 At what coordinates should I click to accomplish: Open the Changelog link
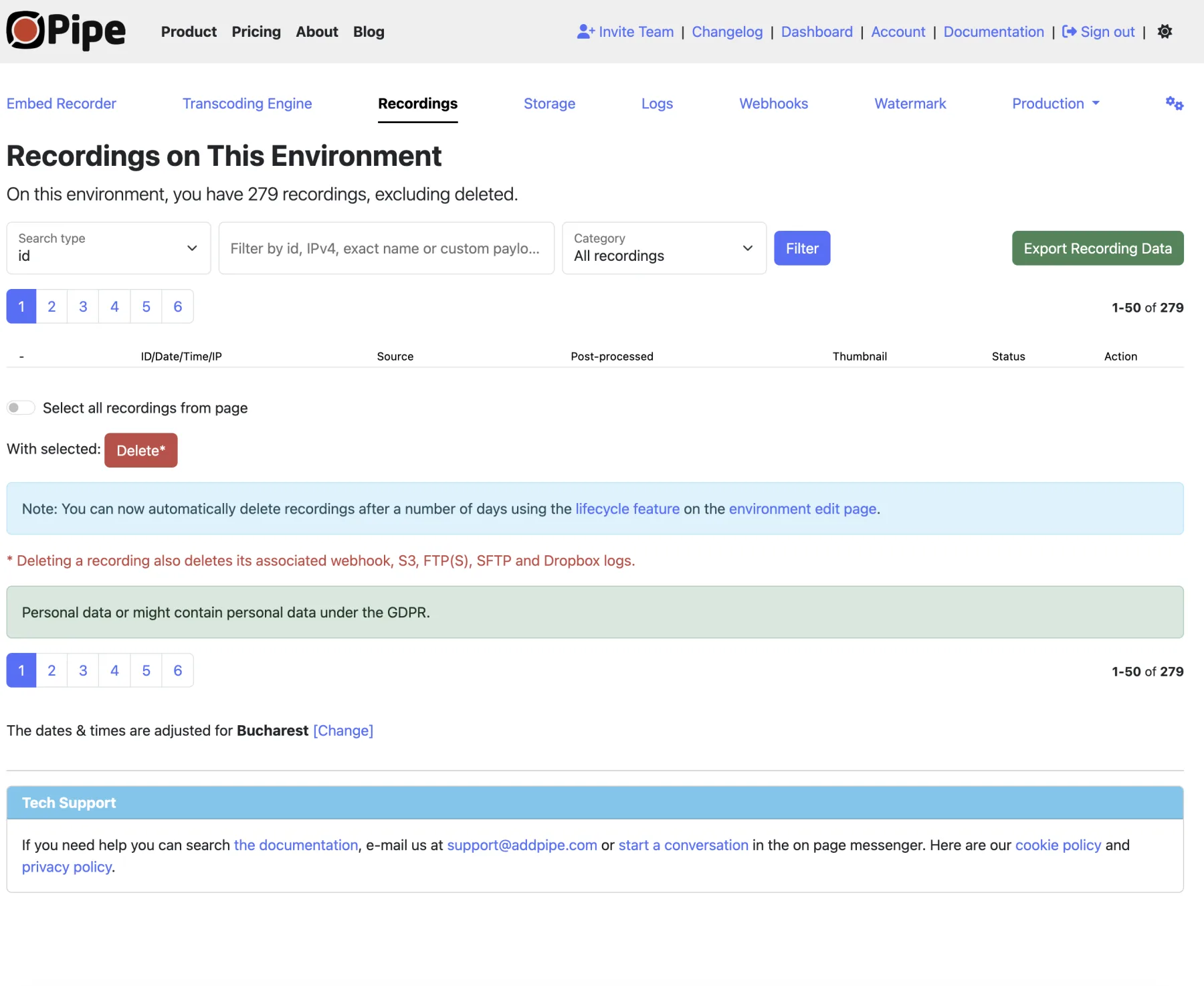[x=727, y=31]
